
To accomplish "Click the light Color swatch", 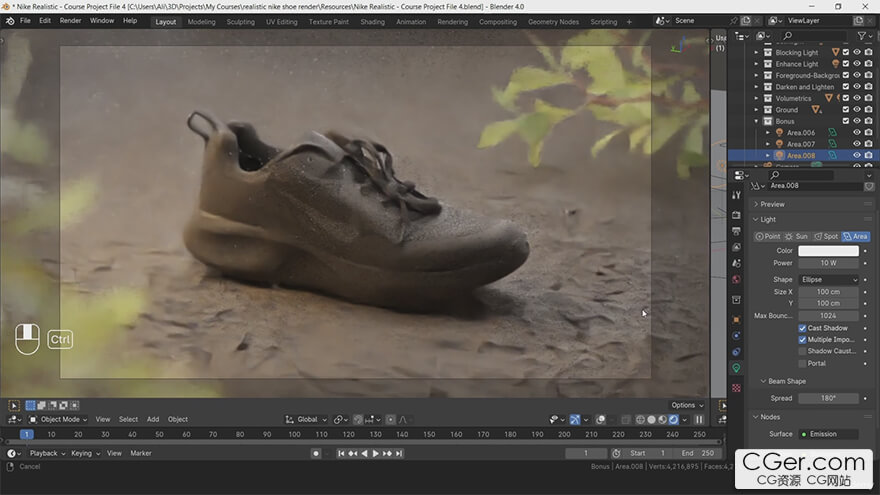I will [828, 251].
